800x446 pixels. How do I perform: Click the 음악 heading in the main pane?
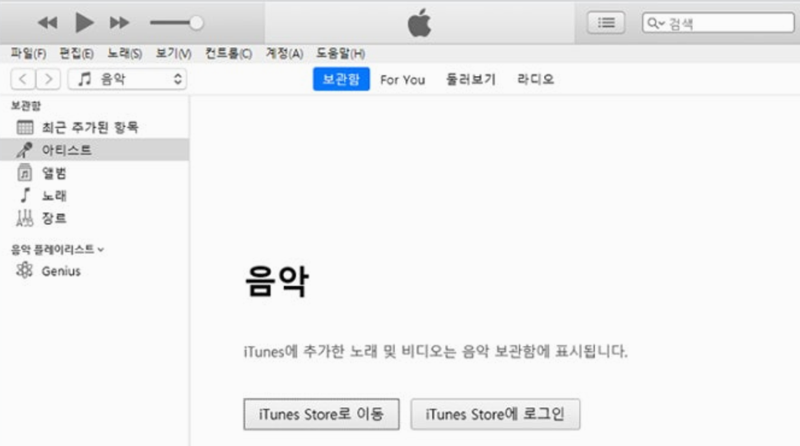(277, 281)
